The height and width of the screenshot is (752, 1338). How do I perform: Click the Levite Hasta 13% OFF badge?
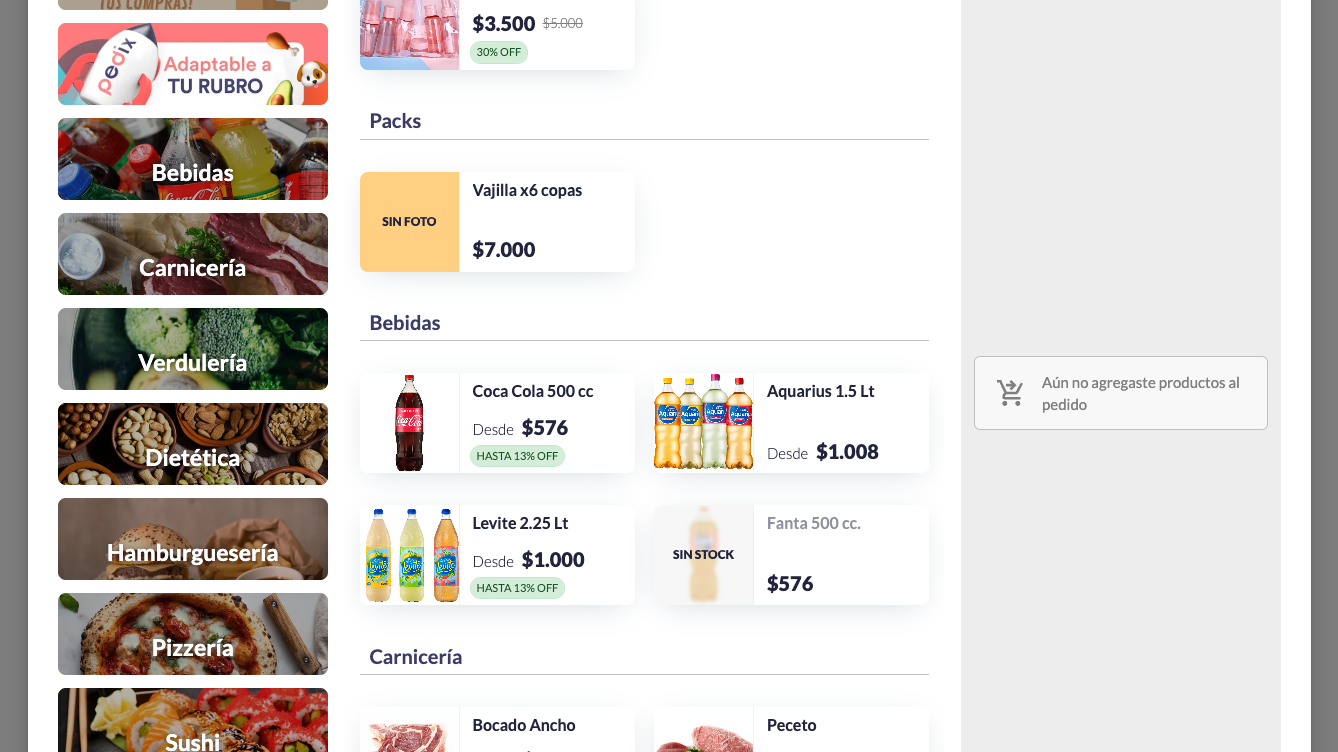point(517,588)
